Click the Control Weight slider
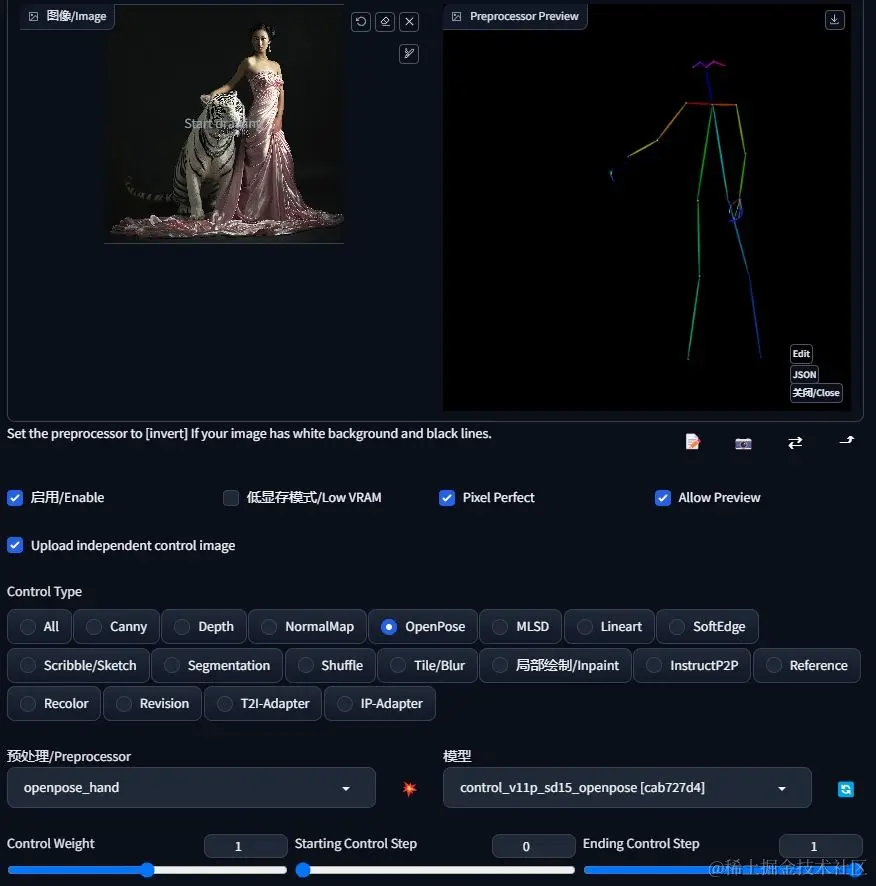Viewport: 876px width, 886px height. (147, 870)
